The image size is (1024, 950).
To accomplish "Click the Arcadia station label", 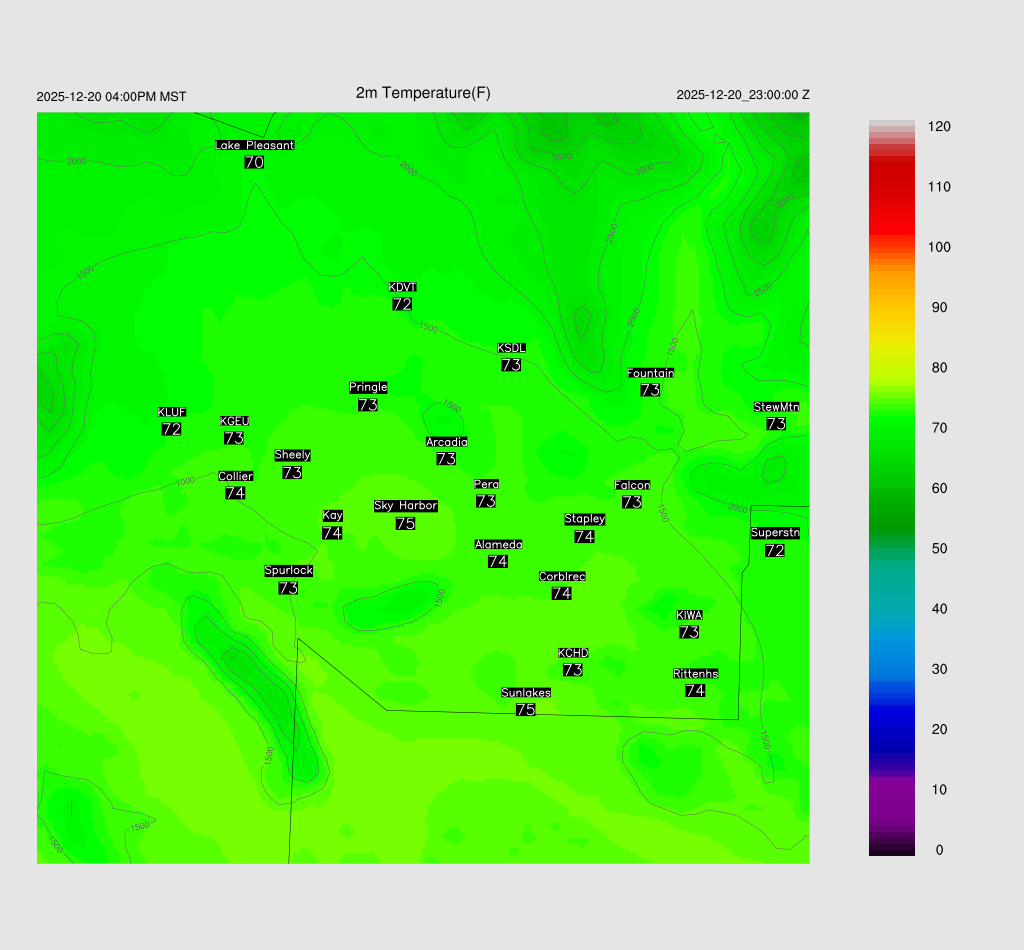I will (x=446, y=442).
